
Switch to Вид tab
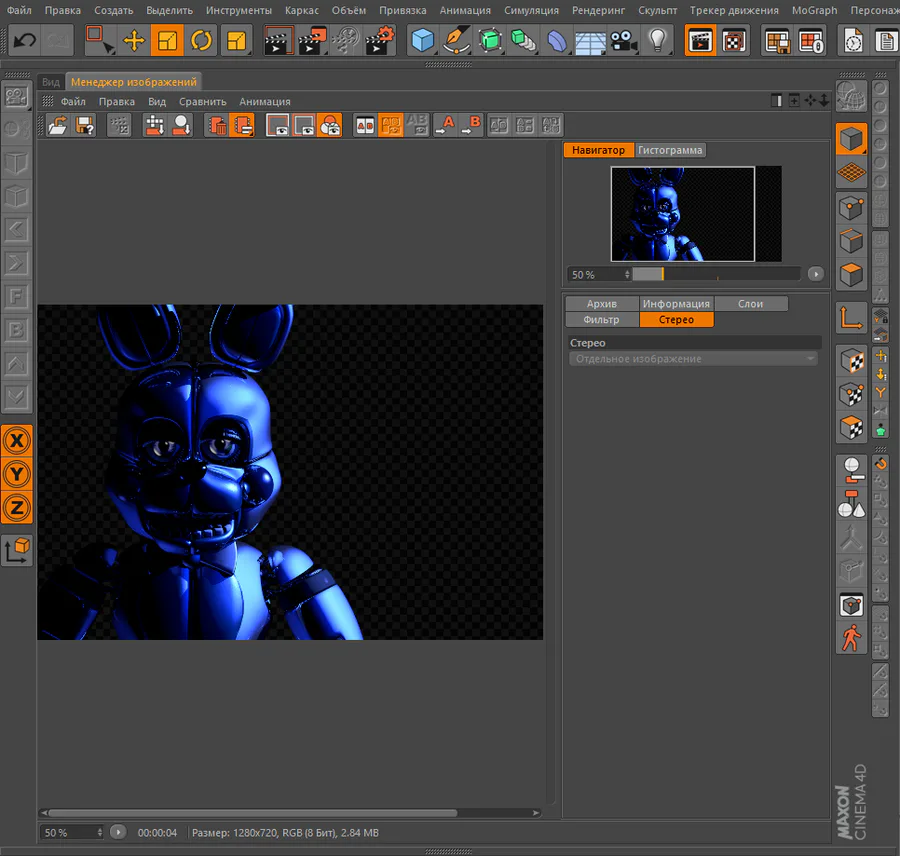[x=51, y=82]
